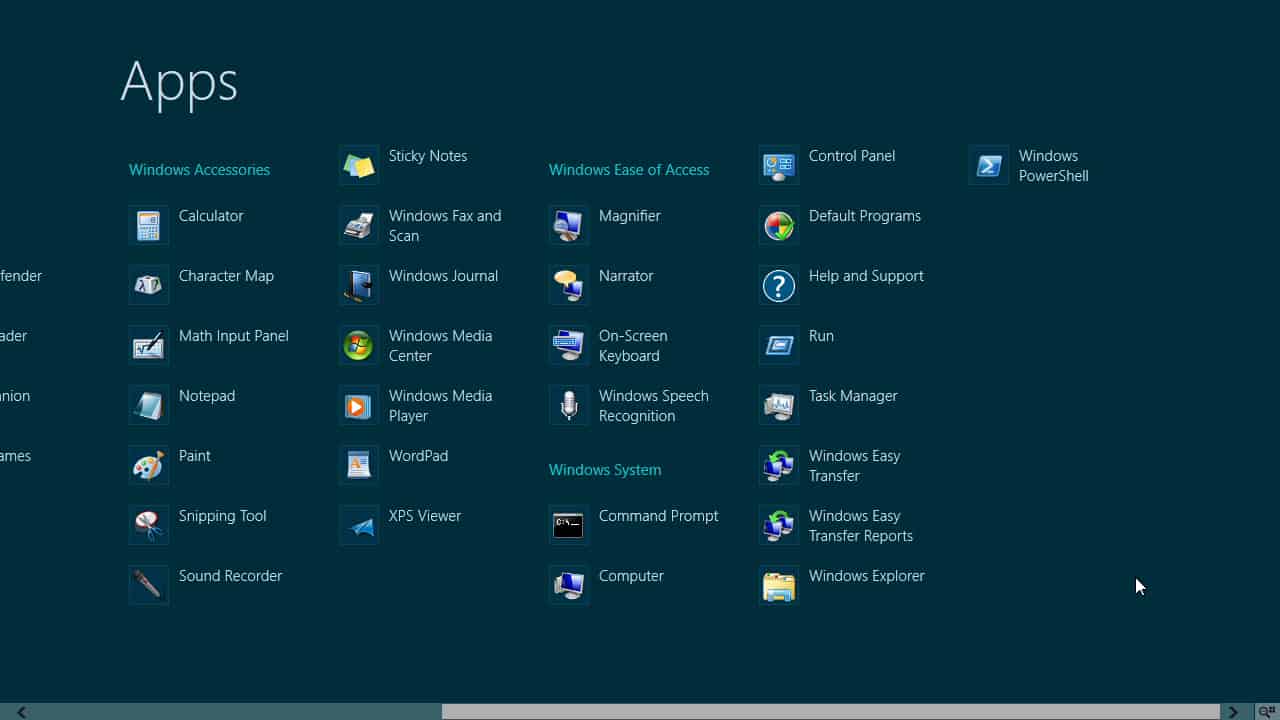Viewport: 1280px width, 720px height.
Task: Launch Character Map from its icon
Action: click(x=149, y=286)
